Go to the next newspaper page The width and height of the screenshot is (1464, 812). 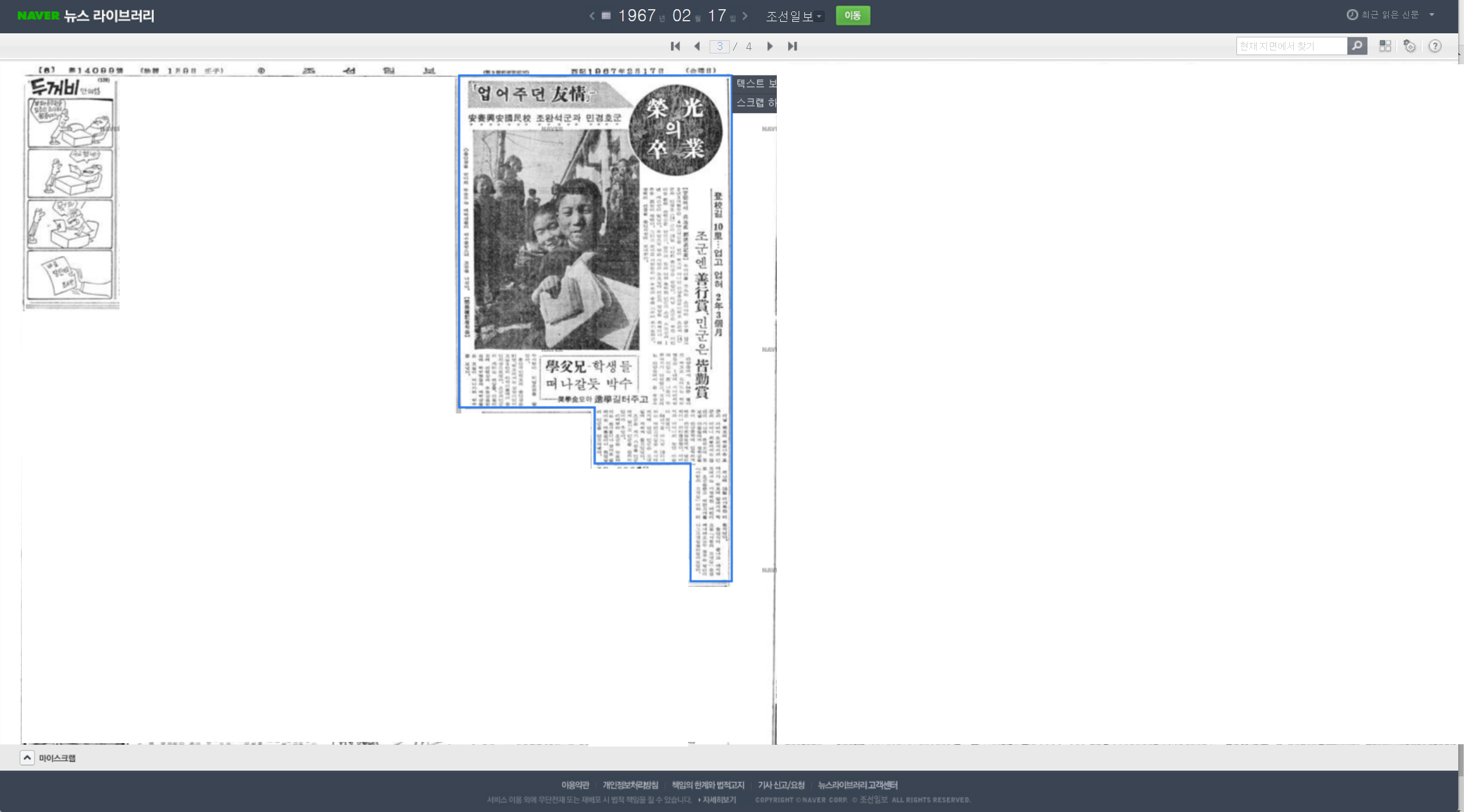pos(770,46)
